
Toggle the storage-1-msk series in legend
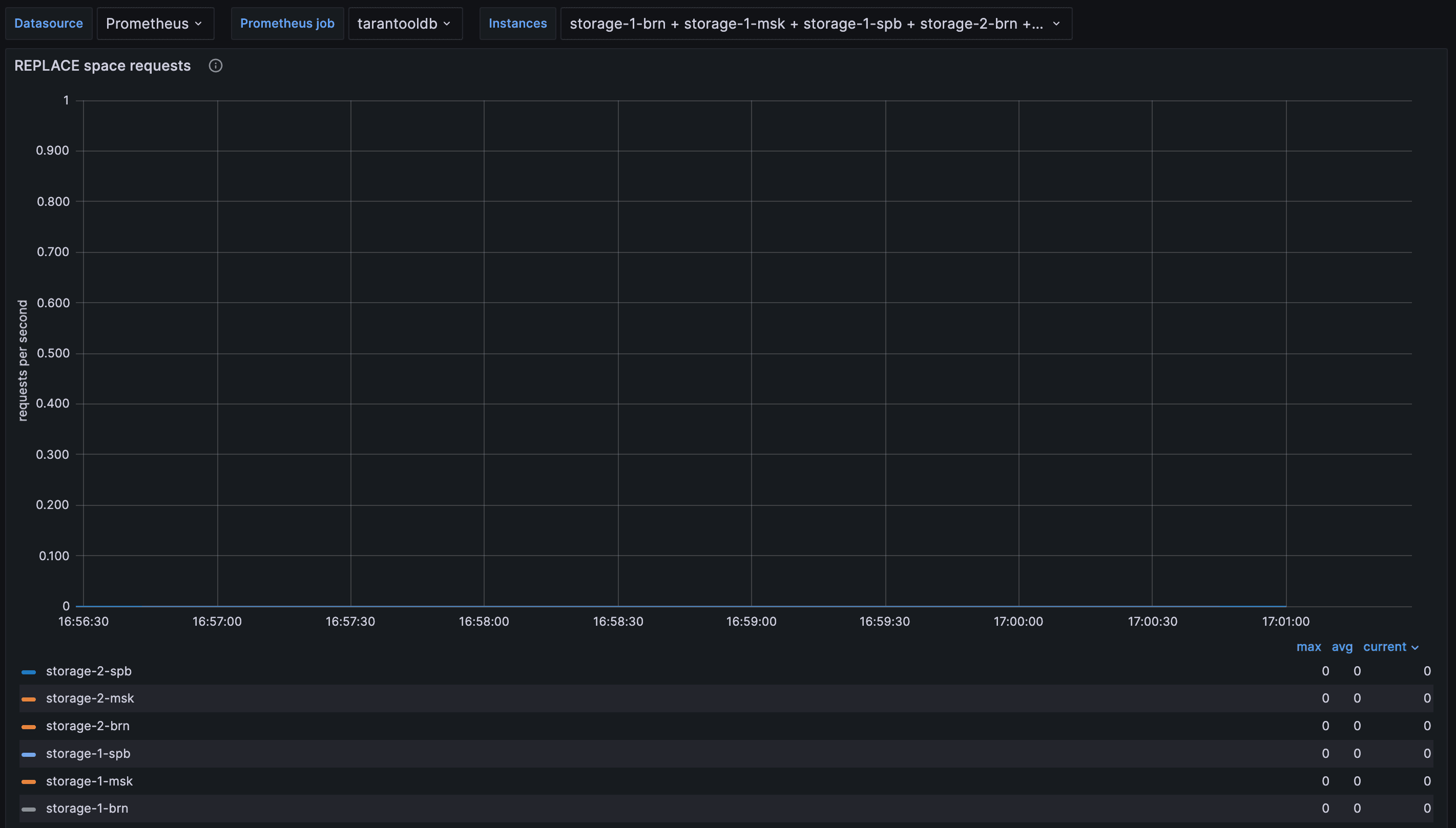tap(89, 781)
